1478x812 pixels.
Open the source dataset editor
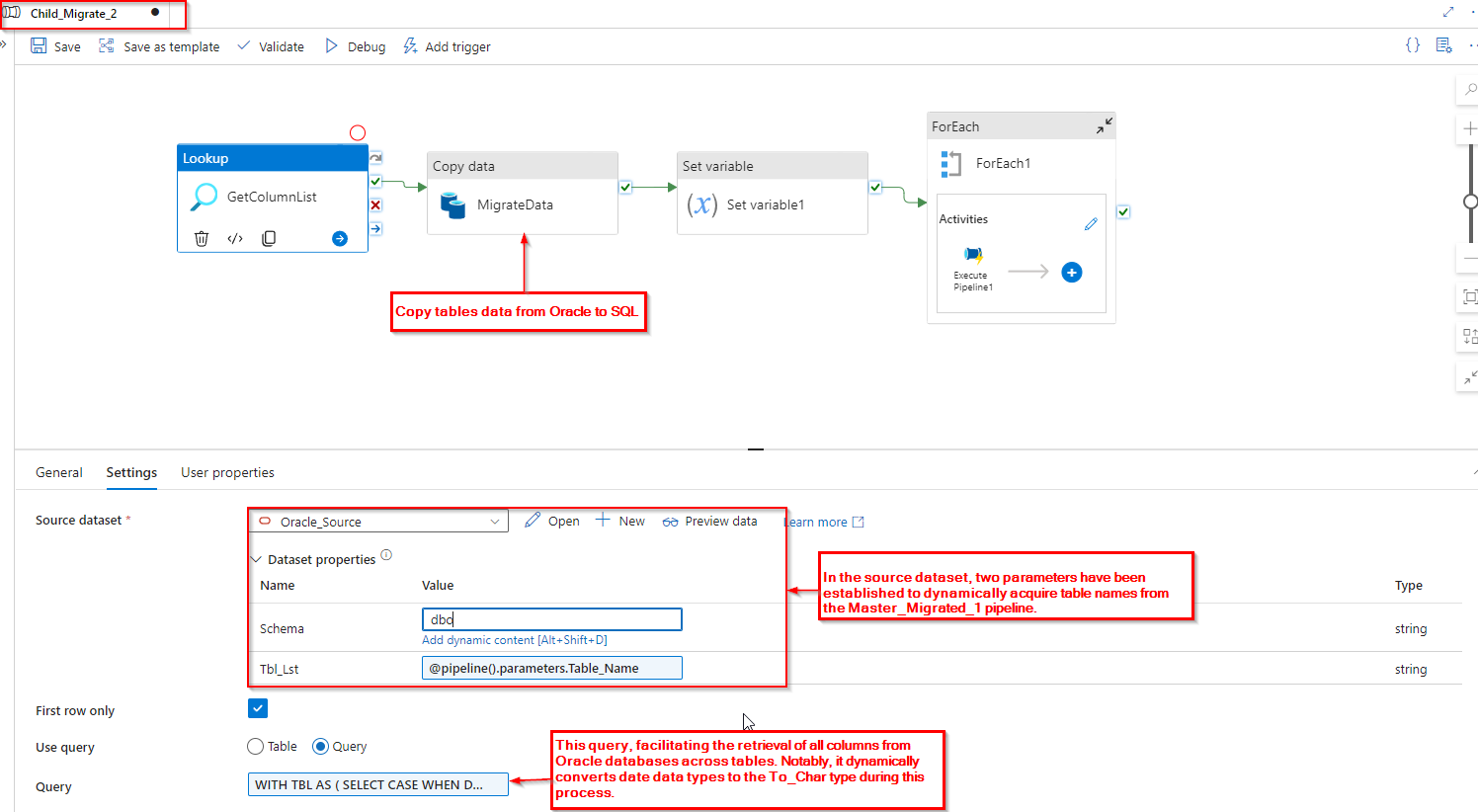(x=552, y=521)
